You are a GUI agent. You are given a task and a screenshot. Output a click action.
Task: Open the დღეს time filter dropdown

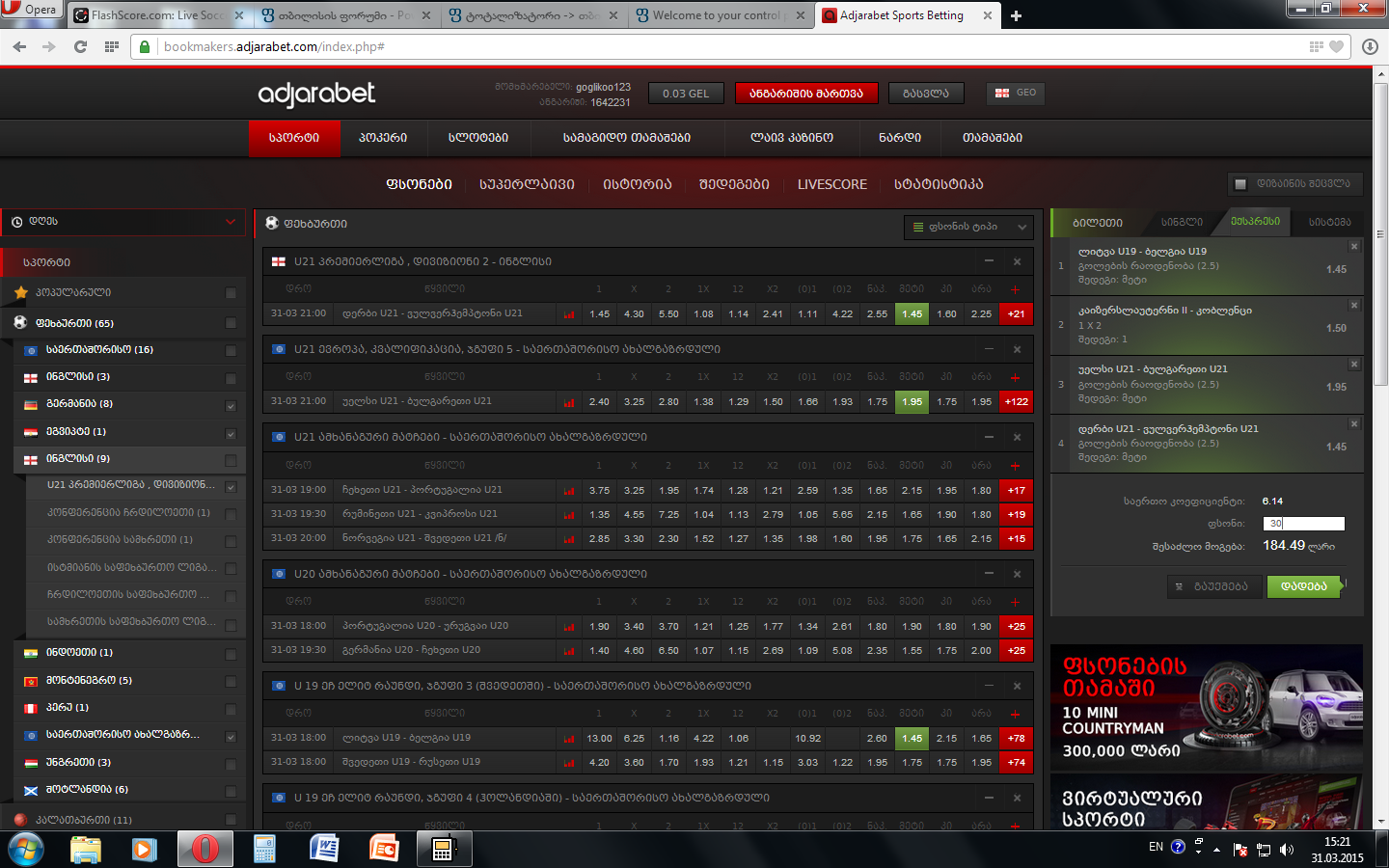[123, 222]
